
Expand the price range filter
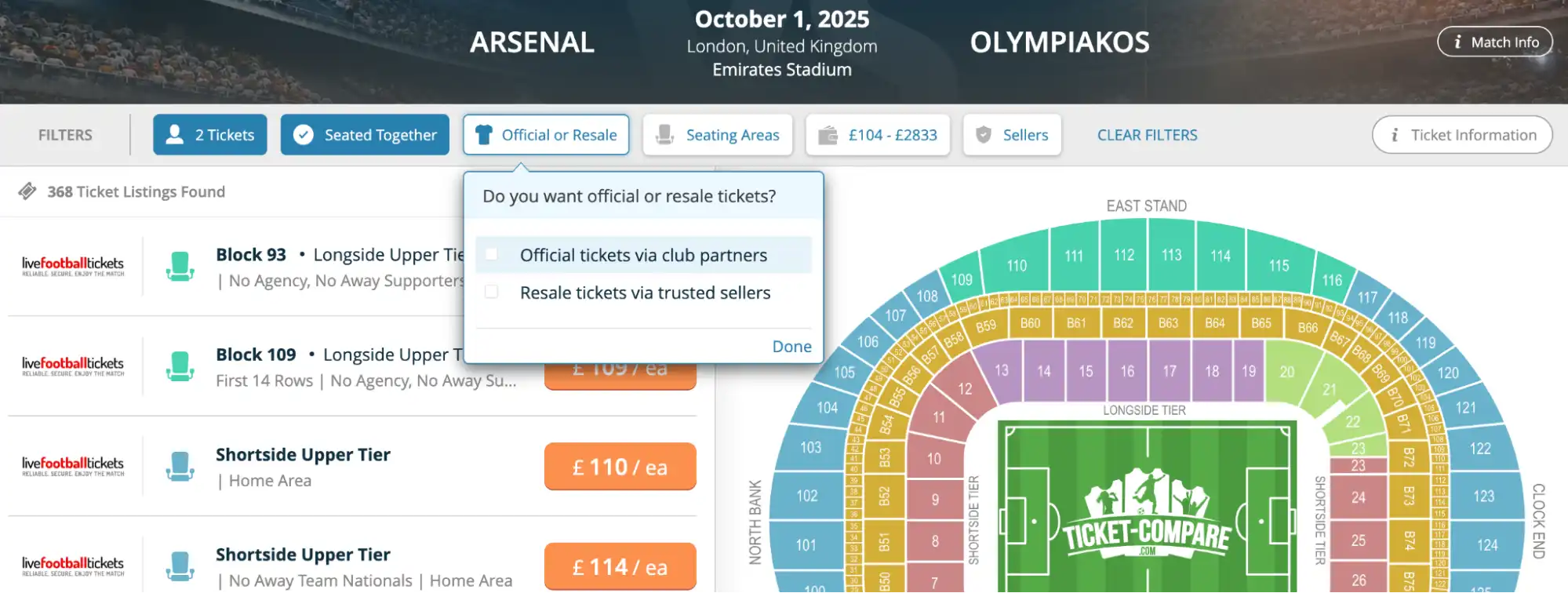click(x=877, y=134)
